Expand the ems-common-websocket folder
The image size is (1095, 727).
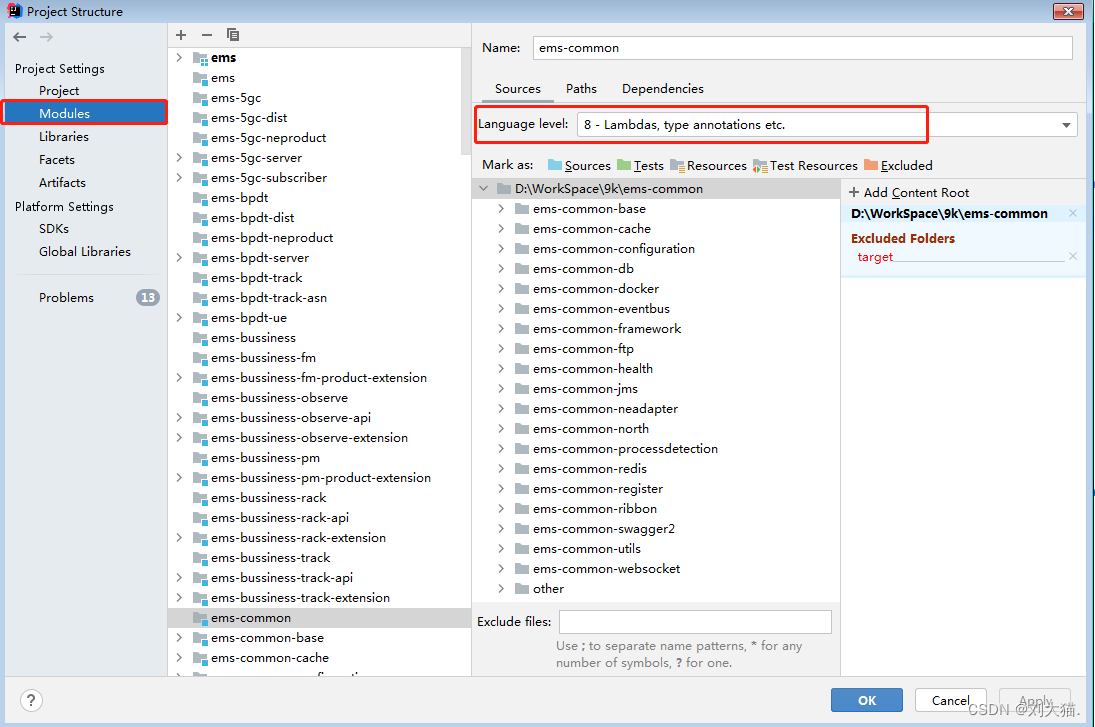(501, 568)
